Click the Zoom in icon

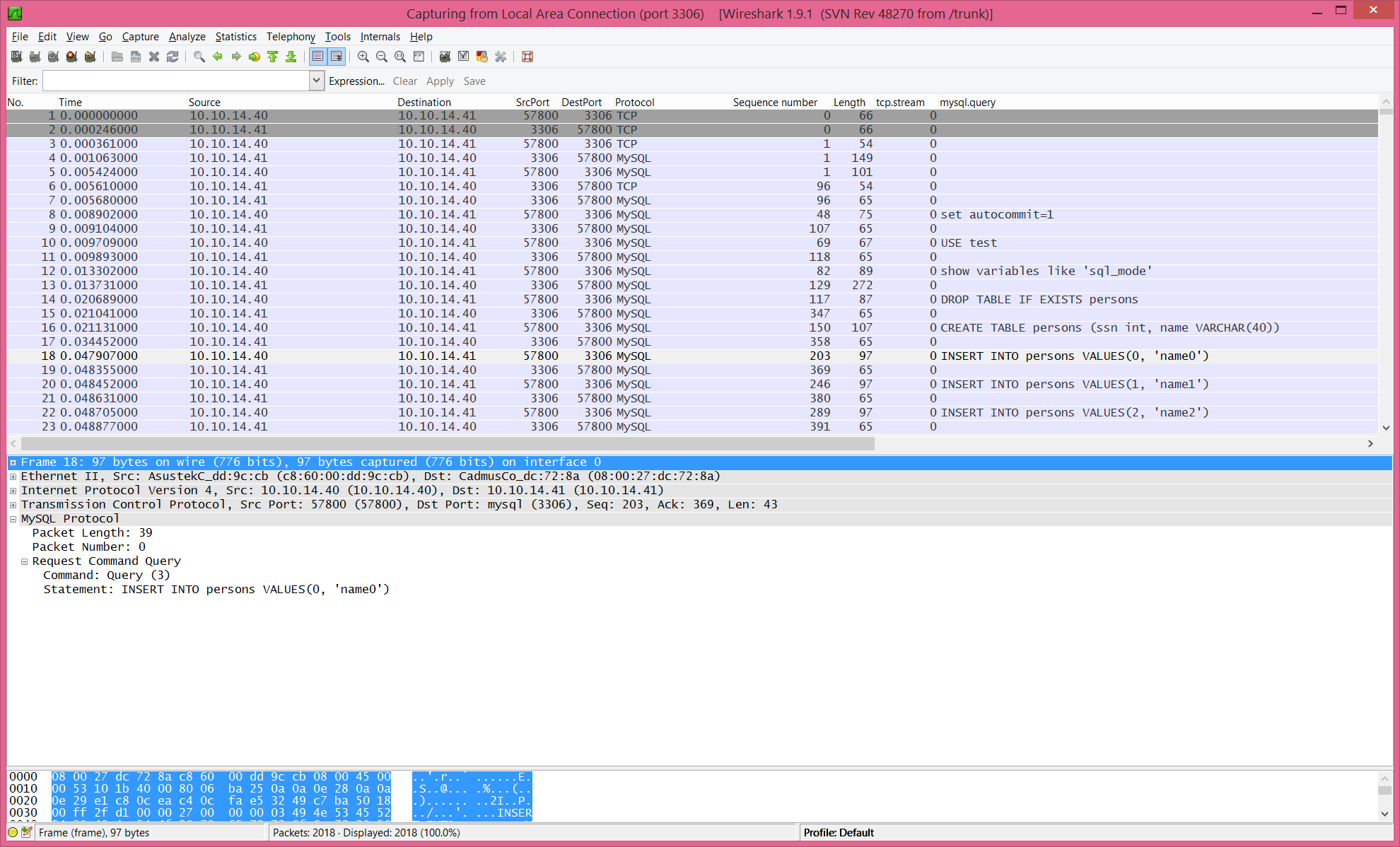(x=363, y=57)
